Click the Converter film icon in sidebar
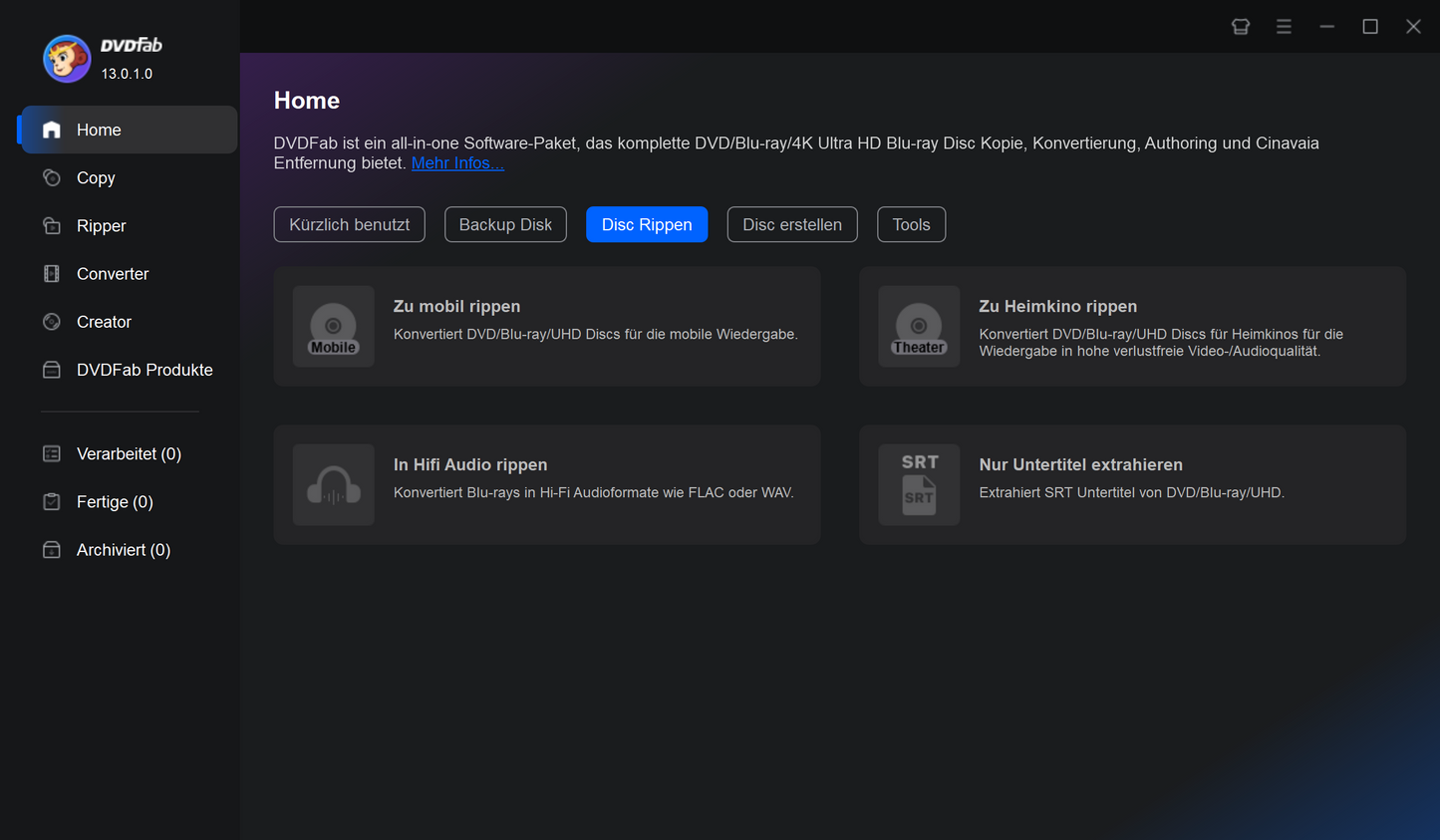The height and width of the screenshot is (840, 1440). coord(52,274)
